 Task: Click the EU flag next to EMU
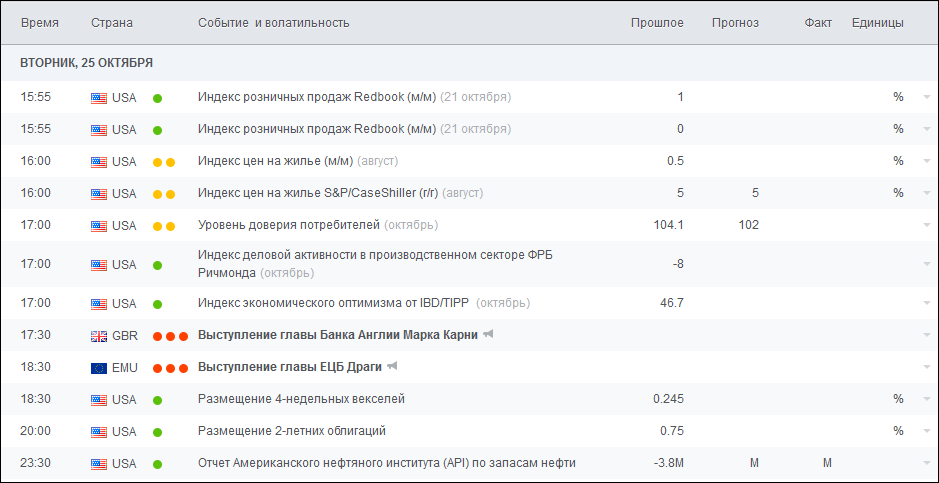click(x=98, y=367)
